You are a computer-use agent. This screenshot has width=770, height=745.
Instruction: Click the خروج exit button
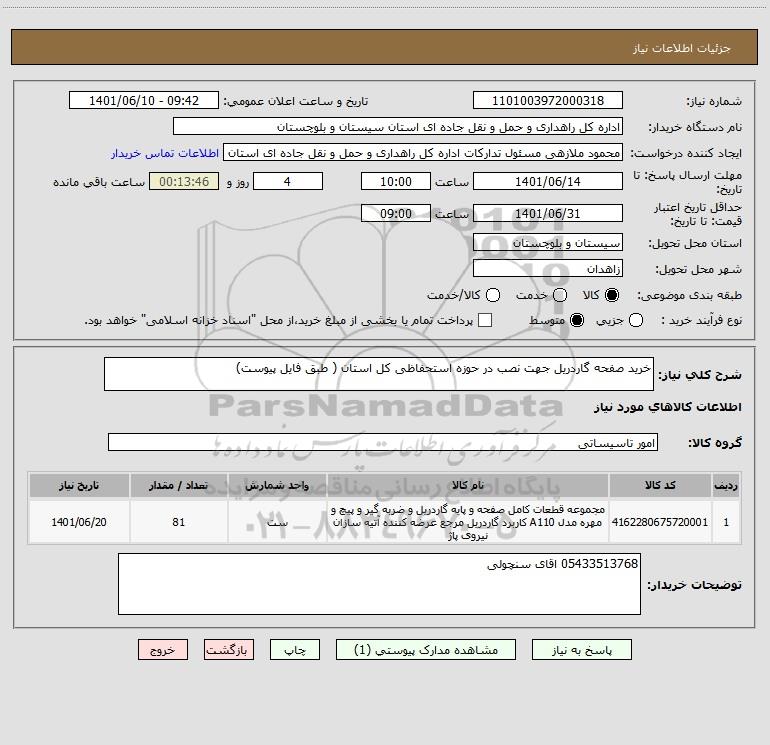coord(163,650)
